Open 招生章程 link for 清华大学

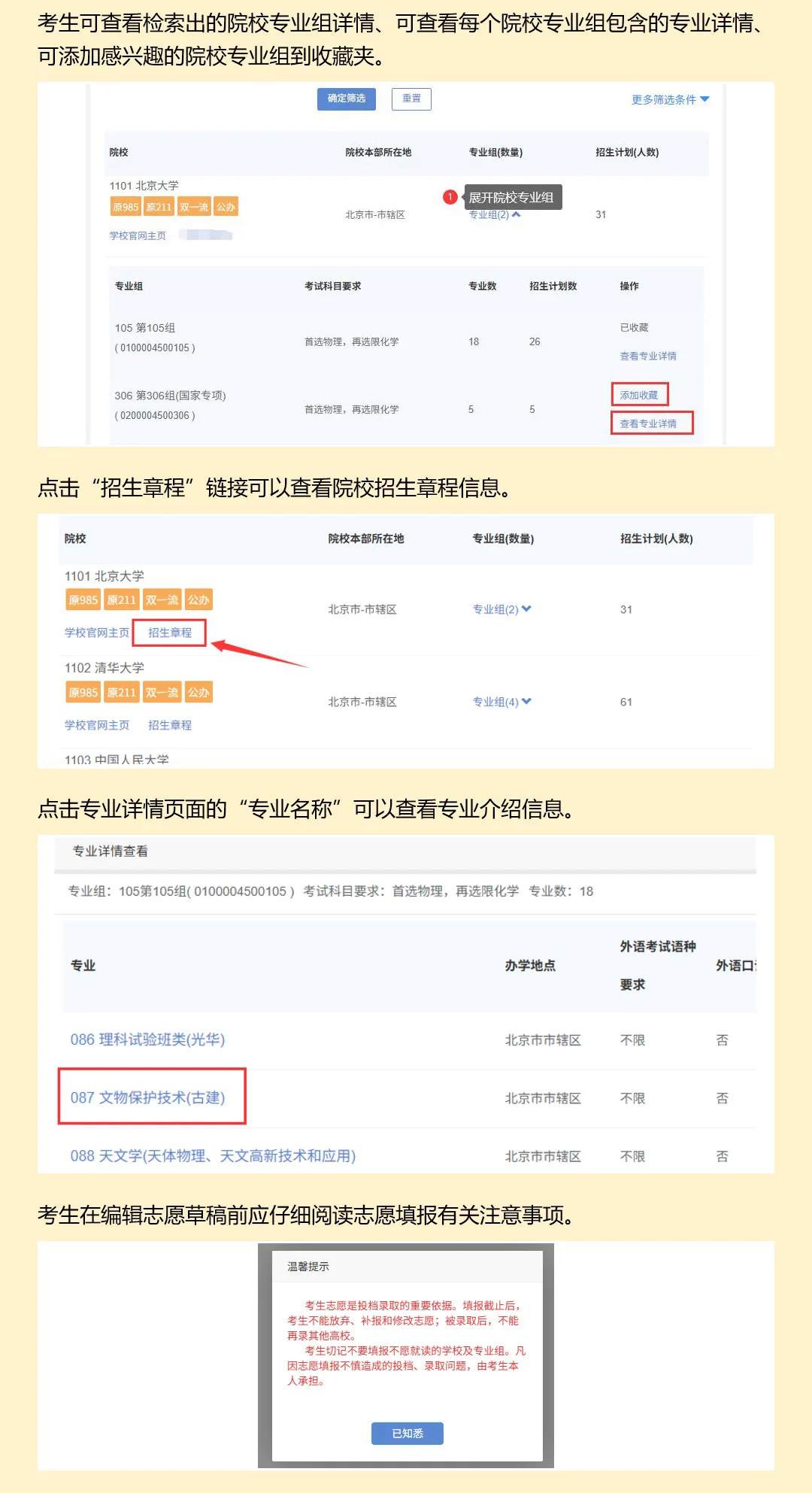[170, 725]
